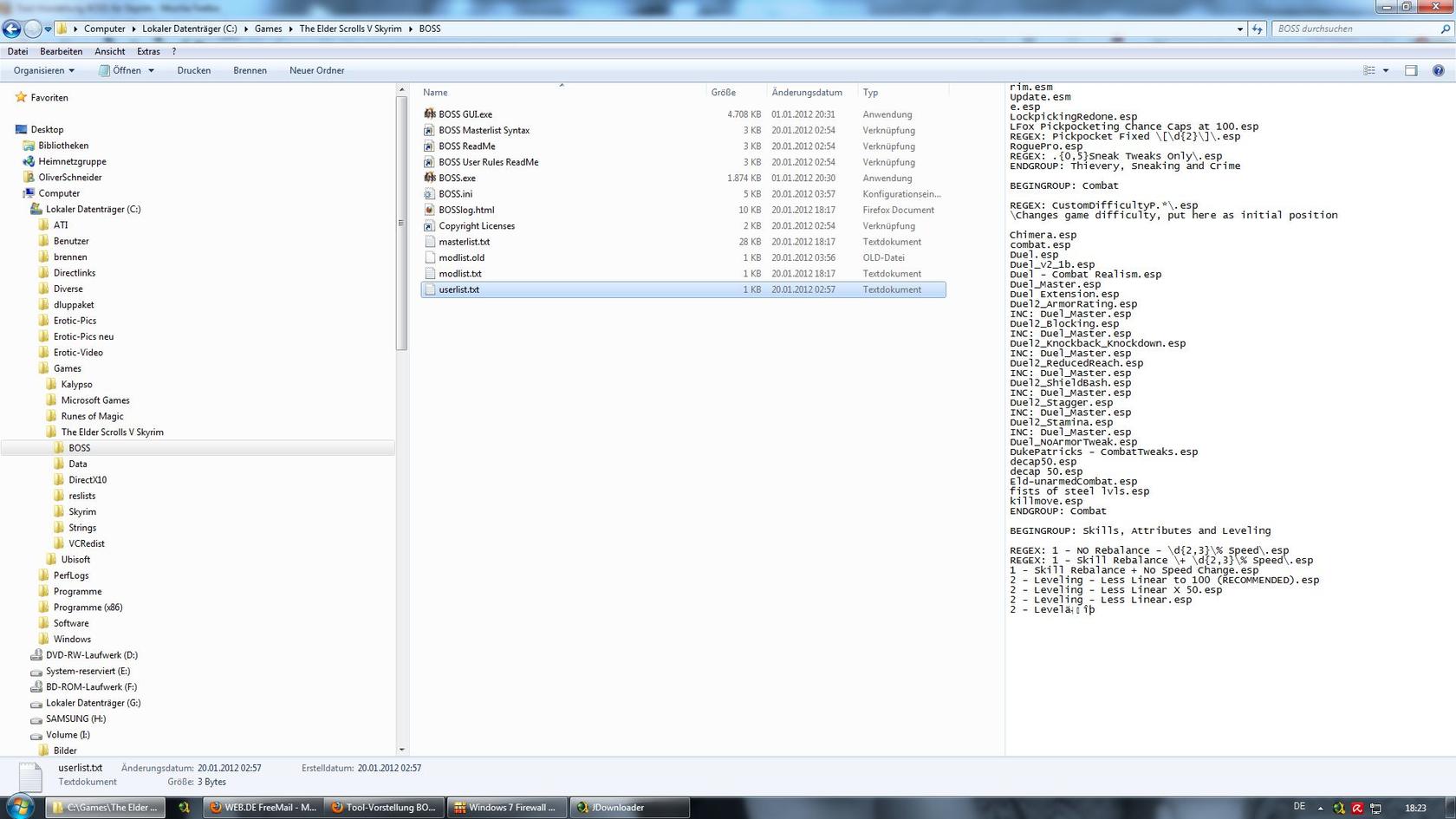Viewport: 1456px width, 819px height.
Task: Open the Organisieren dropdown menu
Action: pyautogui.click(x=43, y=70)
